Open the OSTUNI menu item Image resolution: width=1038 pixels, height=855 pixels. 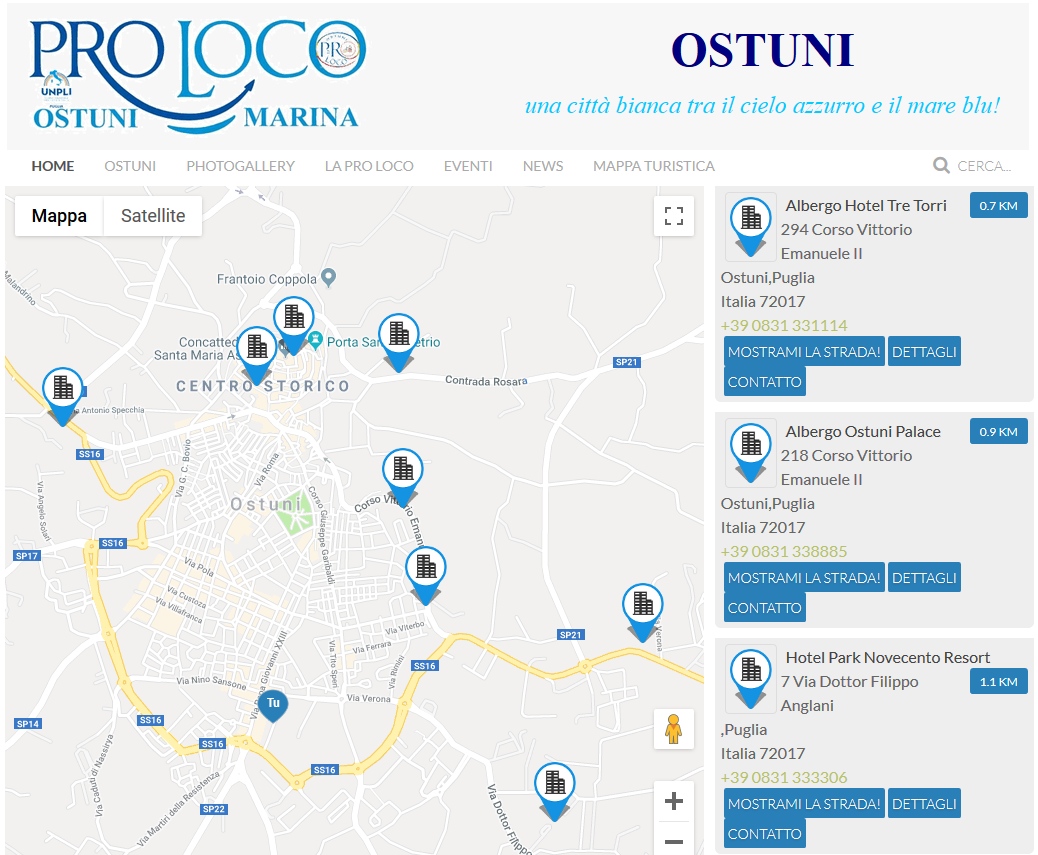(130, 166)
